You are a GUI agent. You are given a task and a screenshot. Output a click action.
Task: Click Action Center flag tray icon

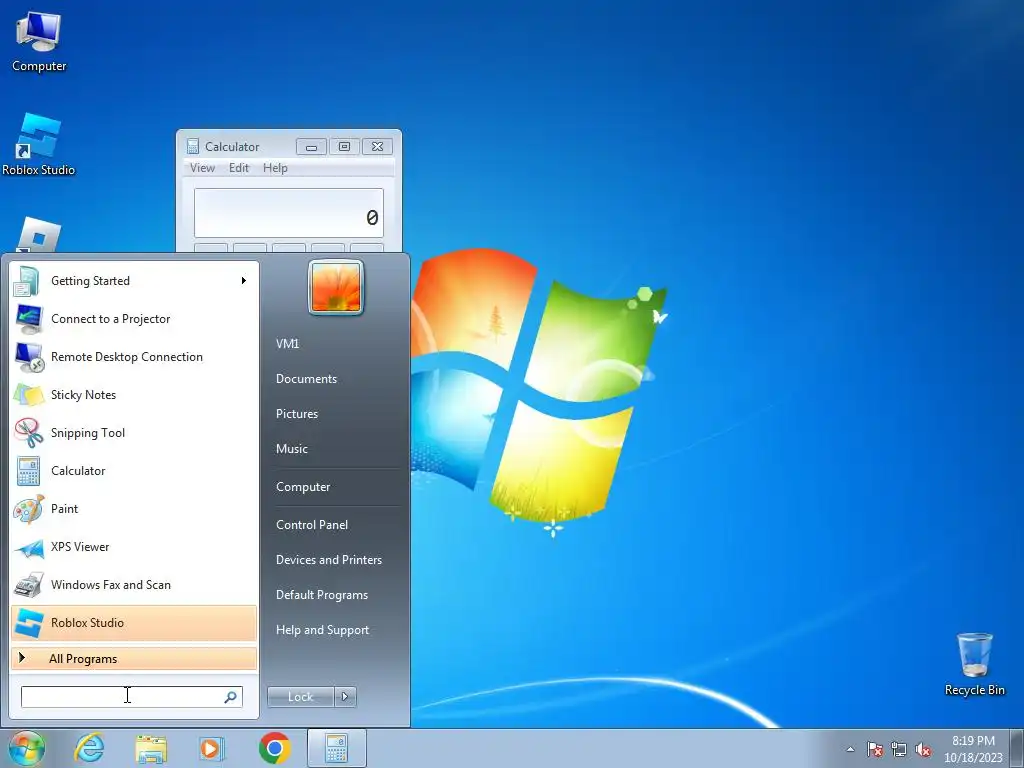click(x=875, y=749)
